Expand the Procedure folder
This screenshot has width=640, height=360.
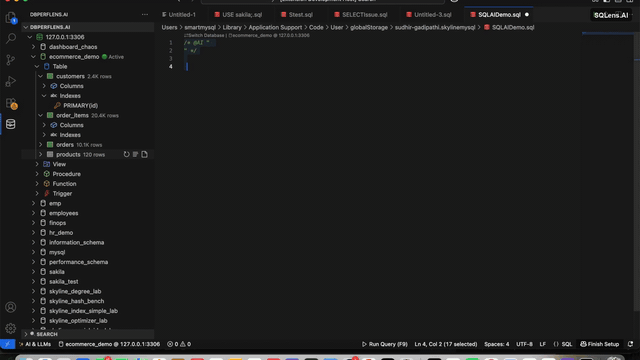click(37, 174)
